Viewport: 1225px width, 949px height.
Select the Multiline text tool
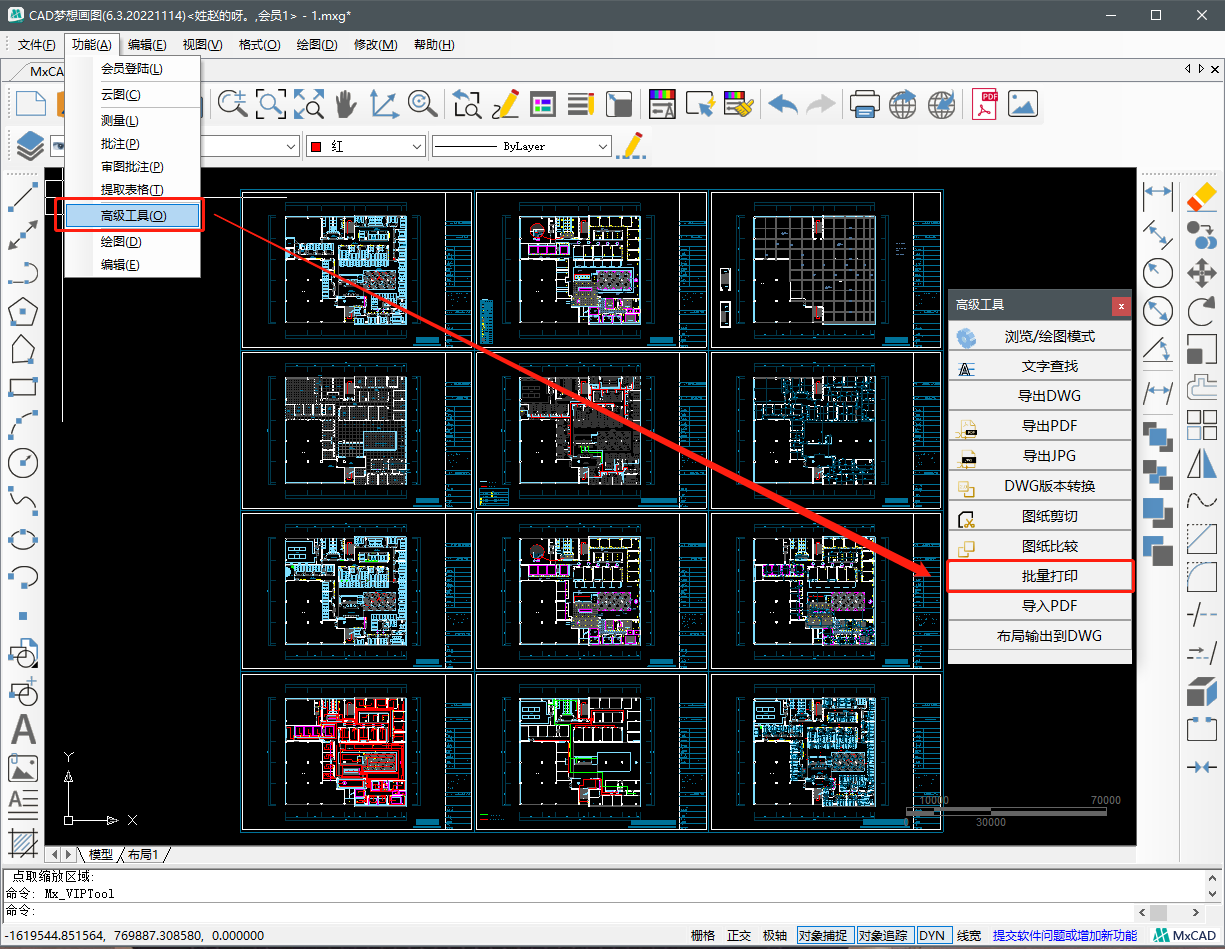coord(23,804)
